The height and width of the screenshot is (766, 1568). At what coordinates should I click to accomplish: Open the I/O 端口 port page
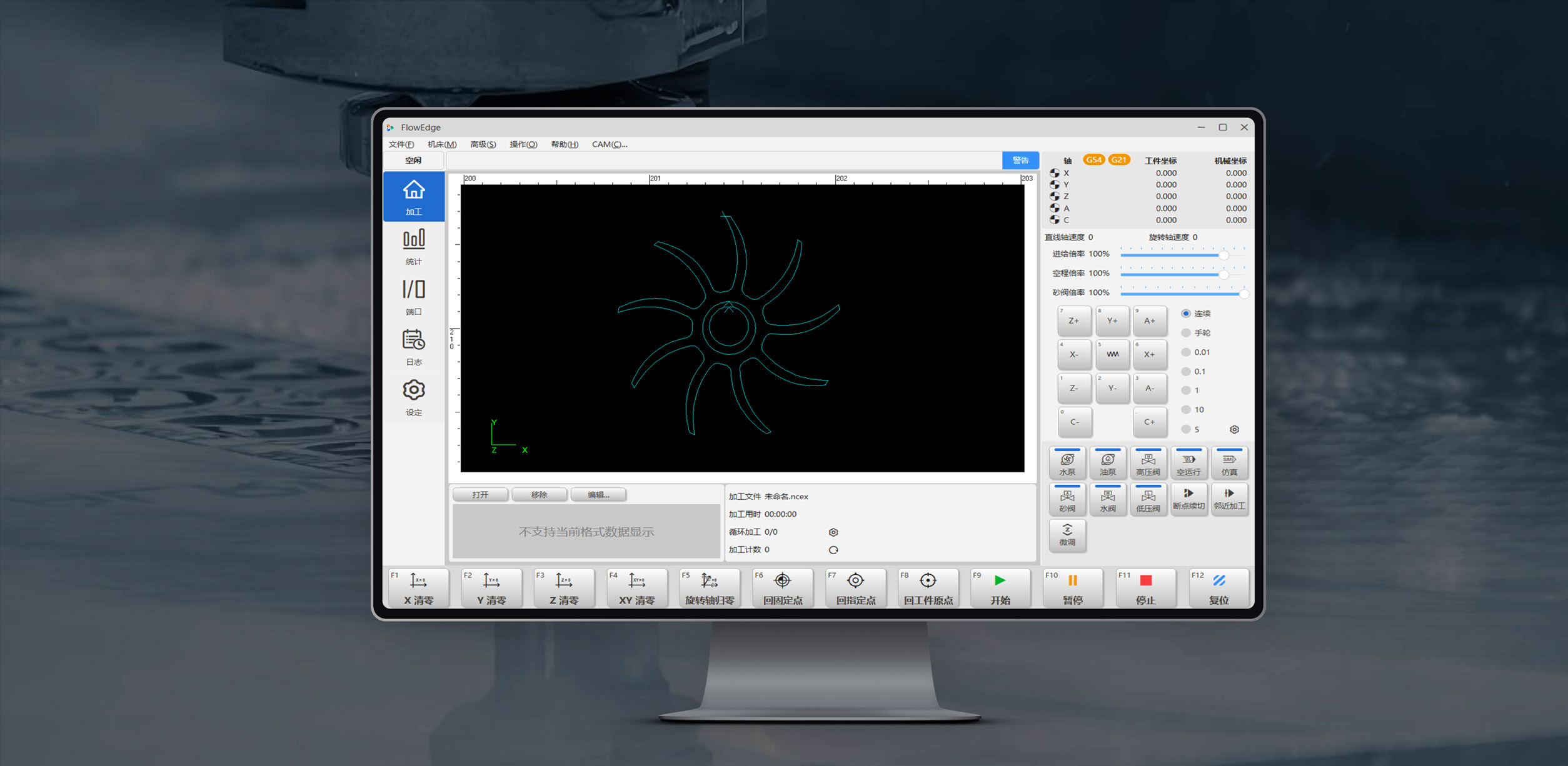click(x=413, y=296)
